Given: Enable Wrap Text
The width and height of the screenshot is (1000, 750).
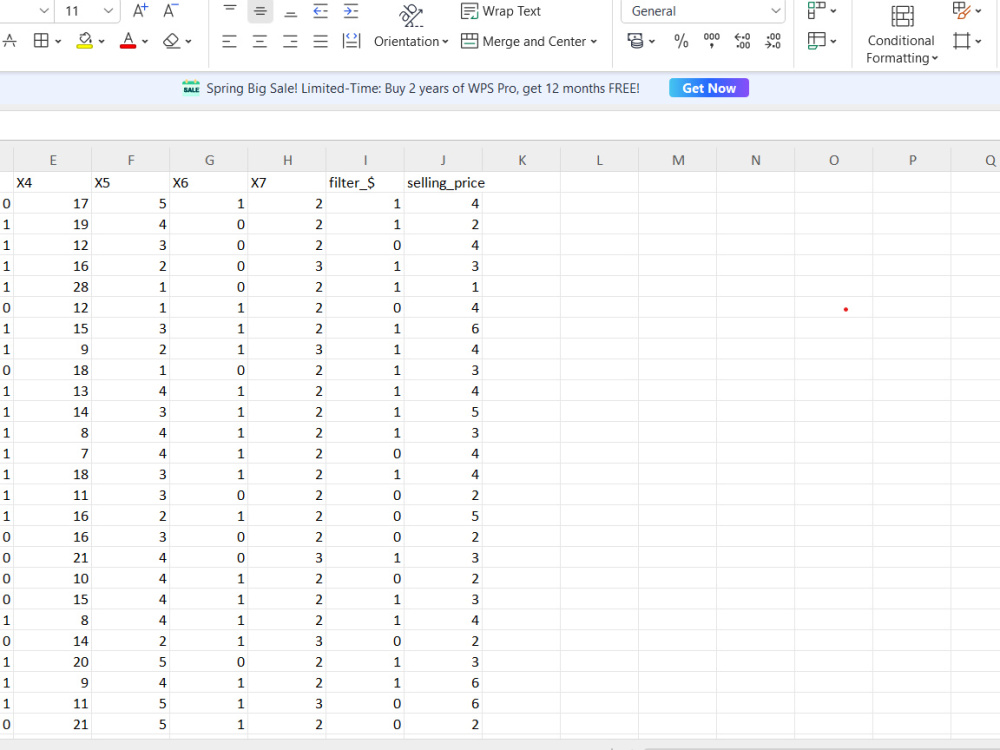Looking at the screenshot, I should pyautogui.click(x=501, y=11).
